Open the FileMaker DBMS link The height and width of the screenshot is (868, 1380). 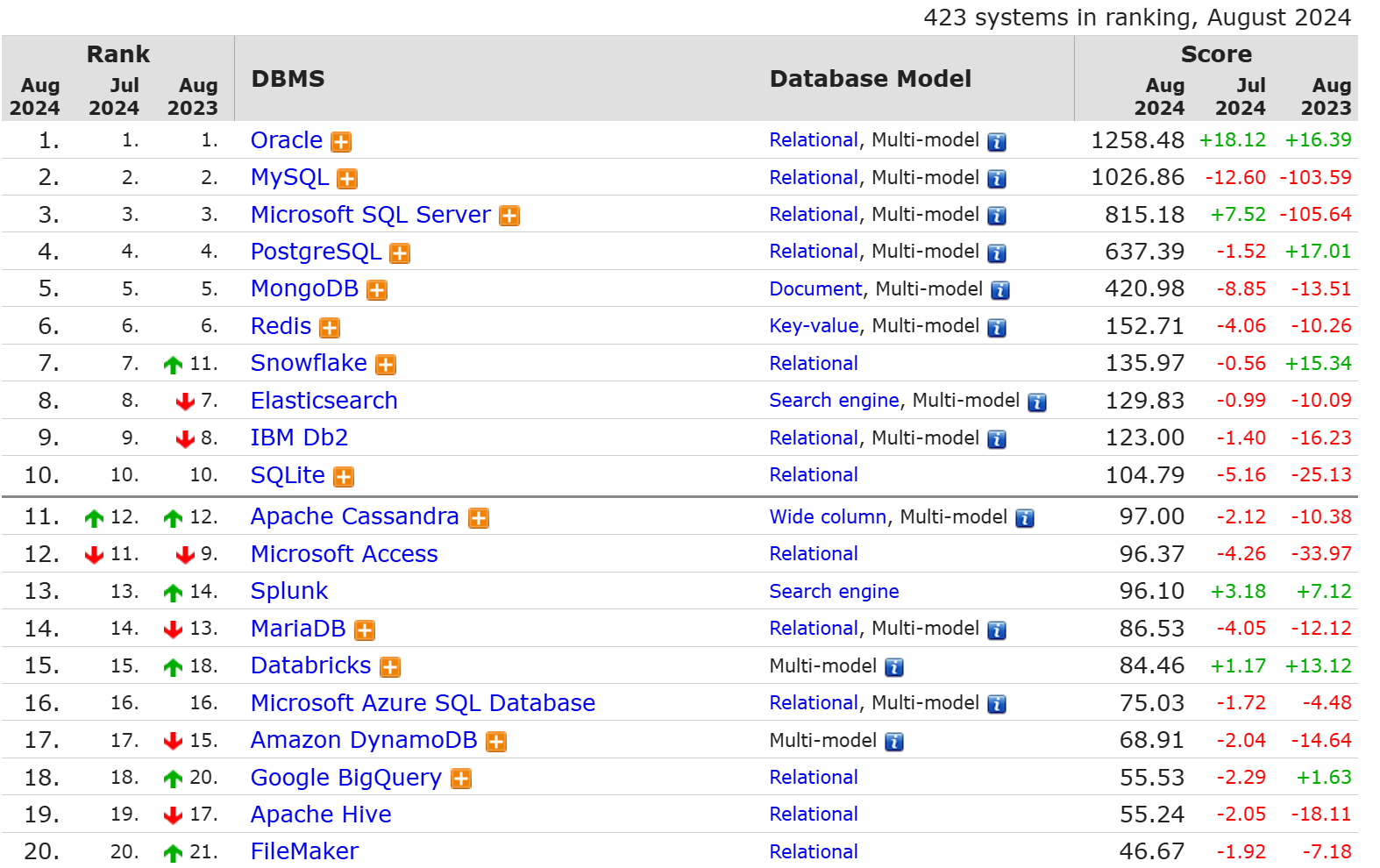coord(305,851)
